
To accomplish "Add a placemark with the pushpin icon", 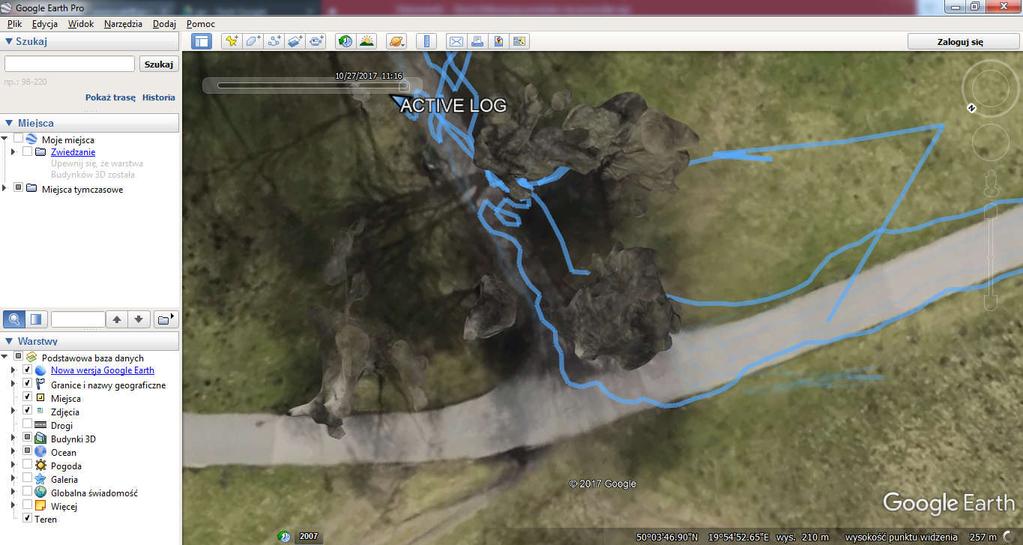I will pos(231,41).
